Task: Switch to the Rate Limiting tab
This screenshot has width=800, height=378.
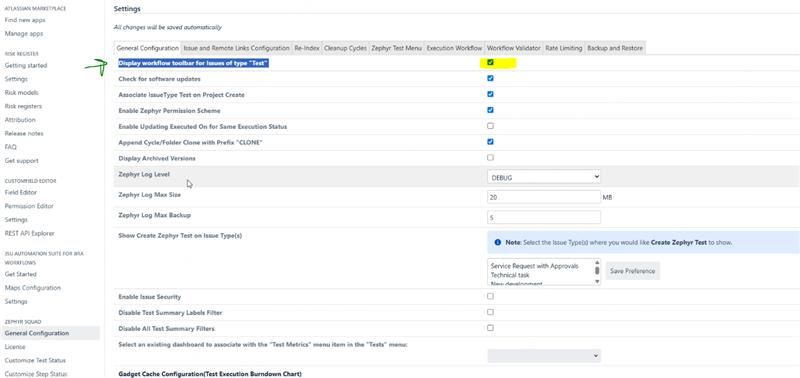Action: click(x=563, y=48)
